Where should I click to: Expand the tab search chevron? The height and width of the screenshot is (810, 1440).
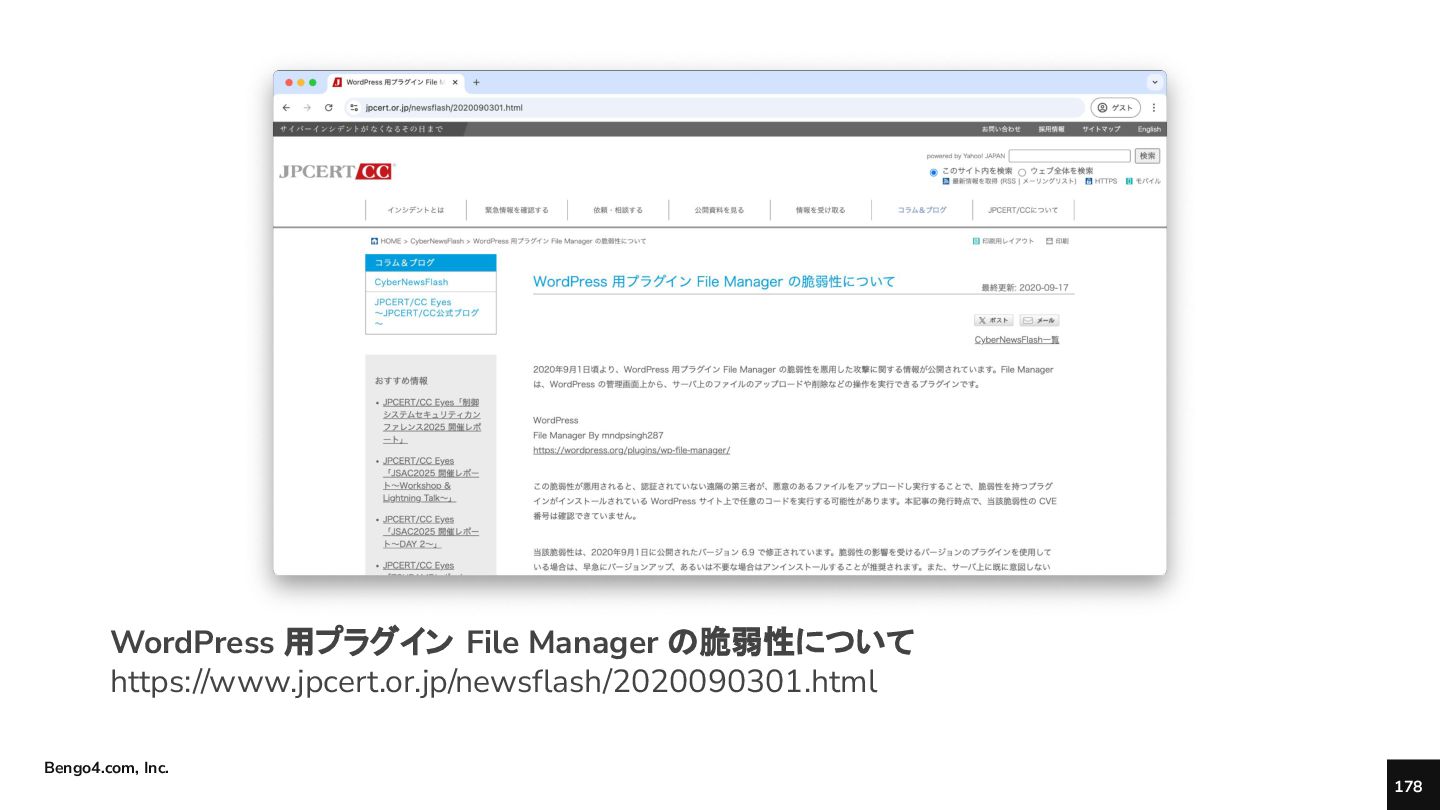click(1155, 82)
